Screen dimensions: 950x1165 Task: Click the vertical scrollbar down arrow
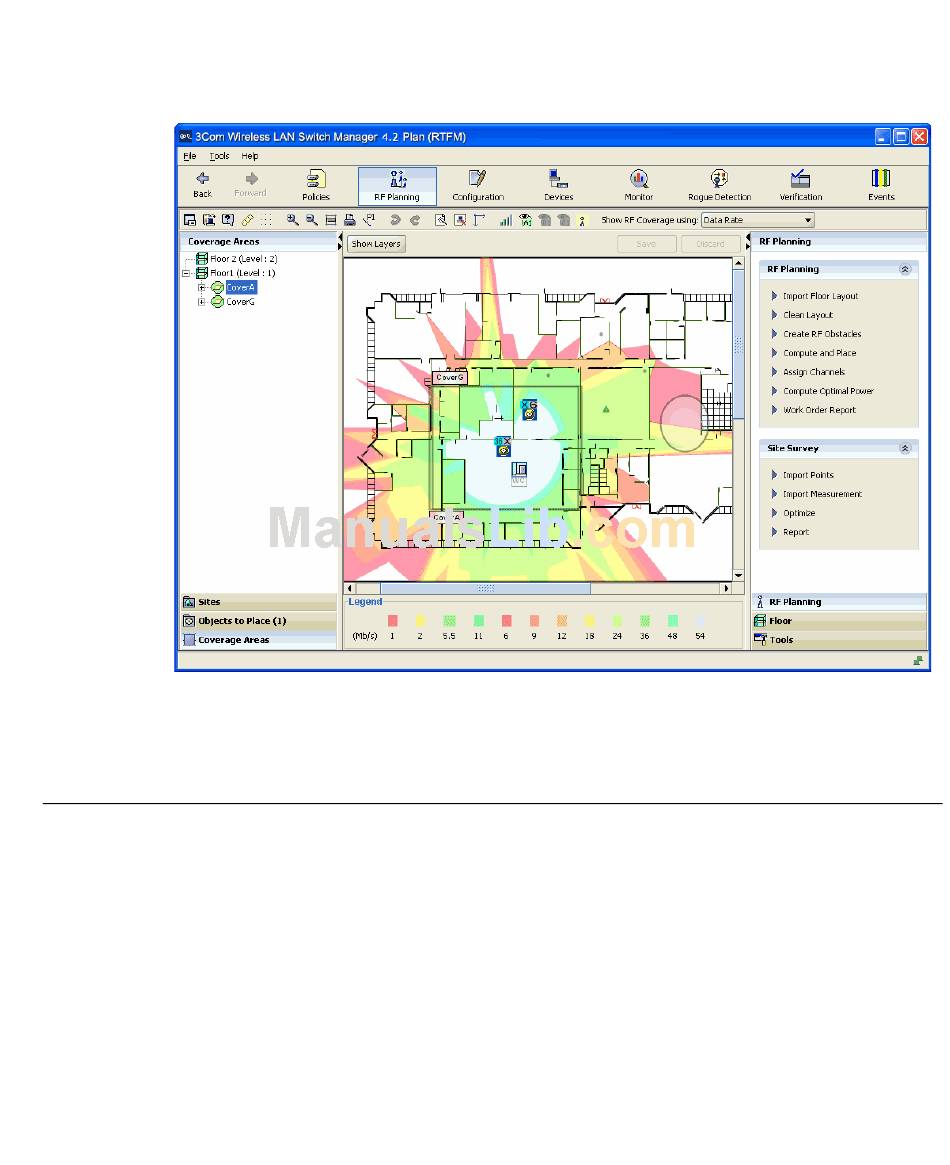pos(738,575)
